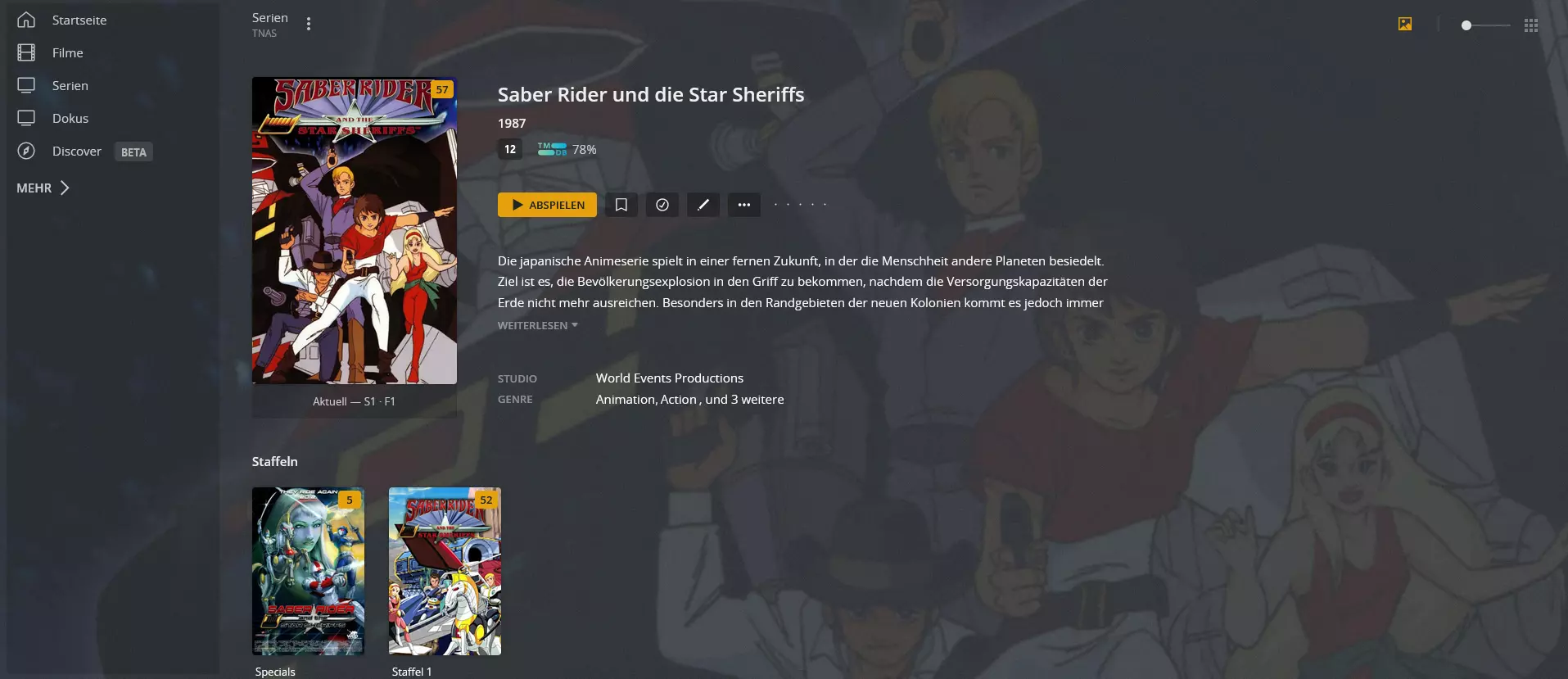Image resolution: width=1568 pixels, height=679 pixels.
Task: Adjust the poster size slider
Action: coord(1485,25)
